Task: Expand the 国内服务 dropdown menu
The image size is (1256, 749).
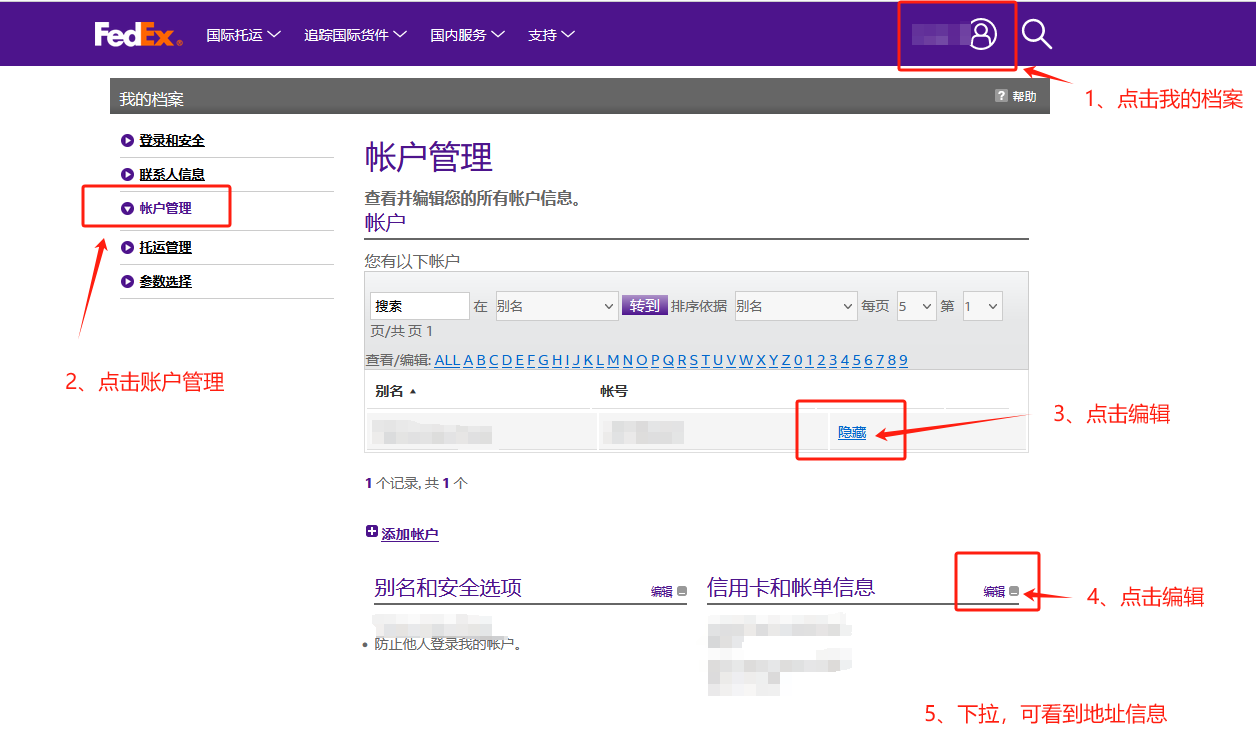Action: click(467, 35)
